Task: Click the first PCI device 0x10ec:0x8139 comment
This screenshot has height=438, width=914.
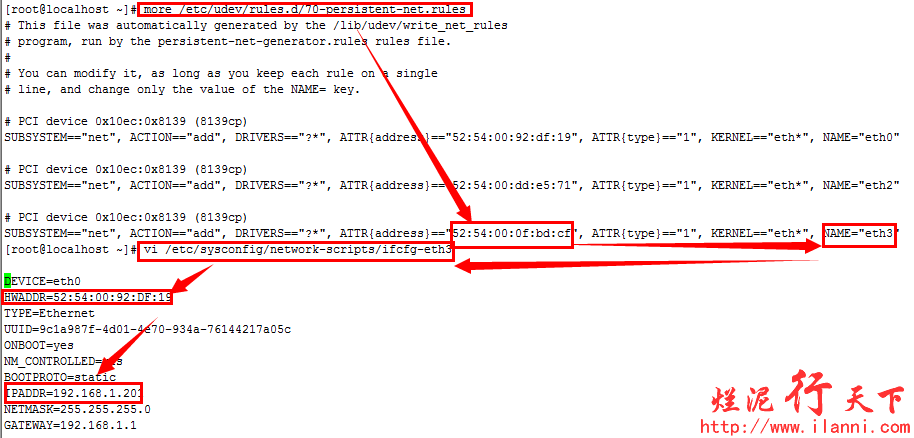Action: click(x=126, y=121)
